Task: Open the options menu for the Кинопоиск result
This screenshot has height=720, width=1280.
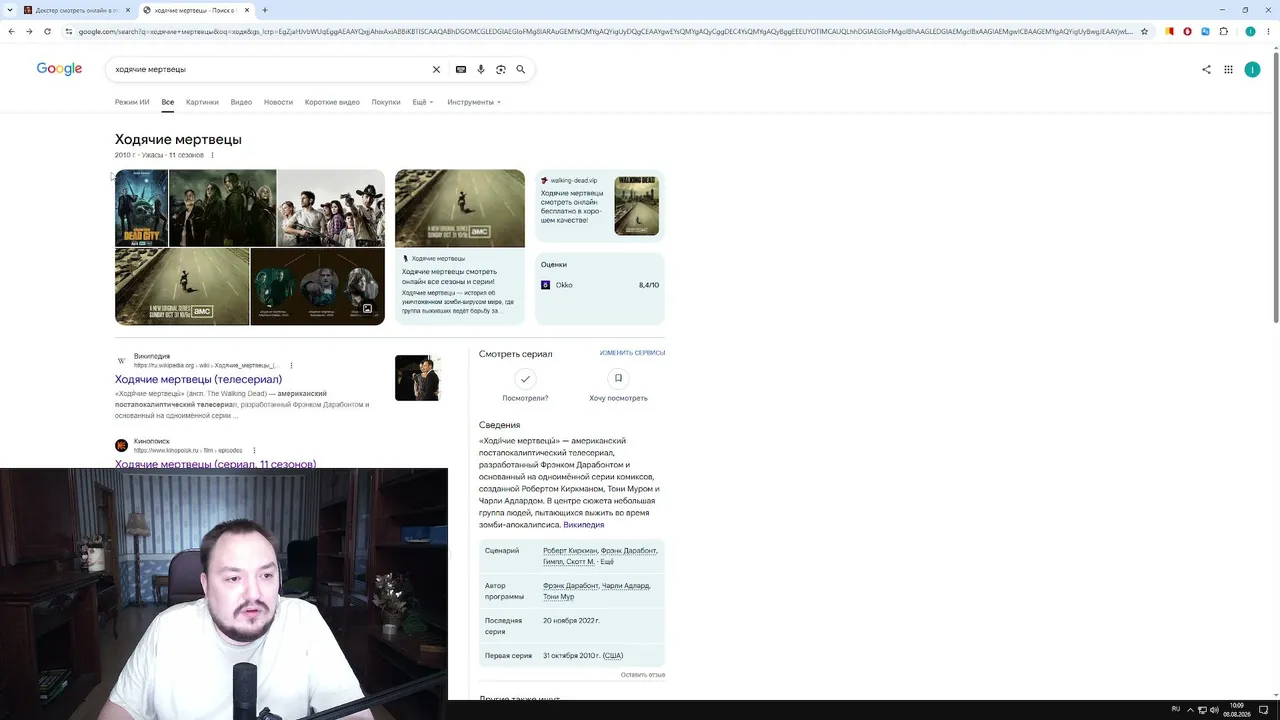Action: 254,450
